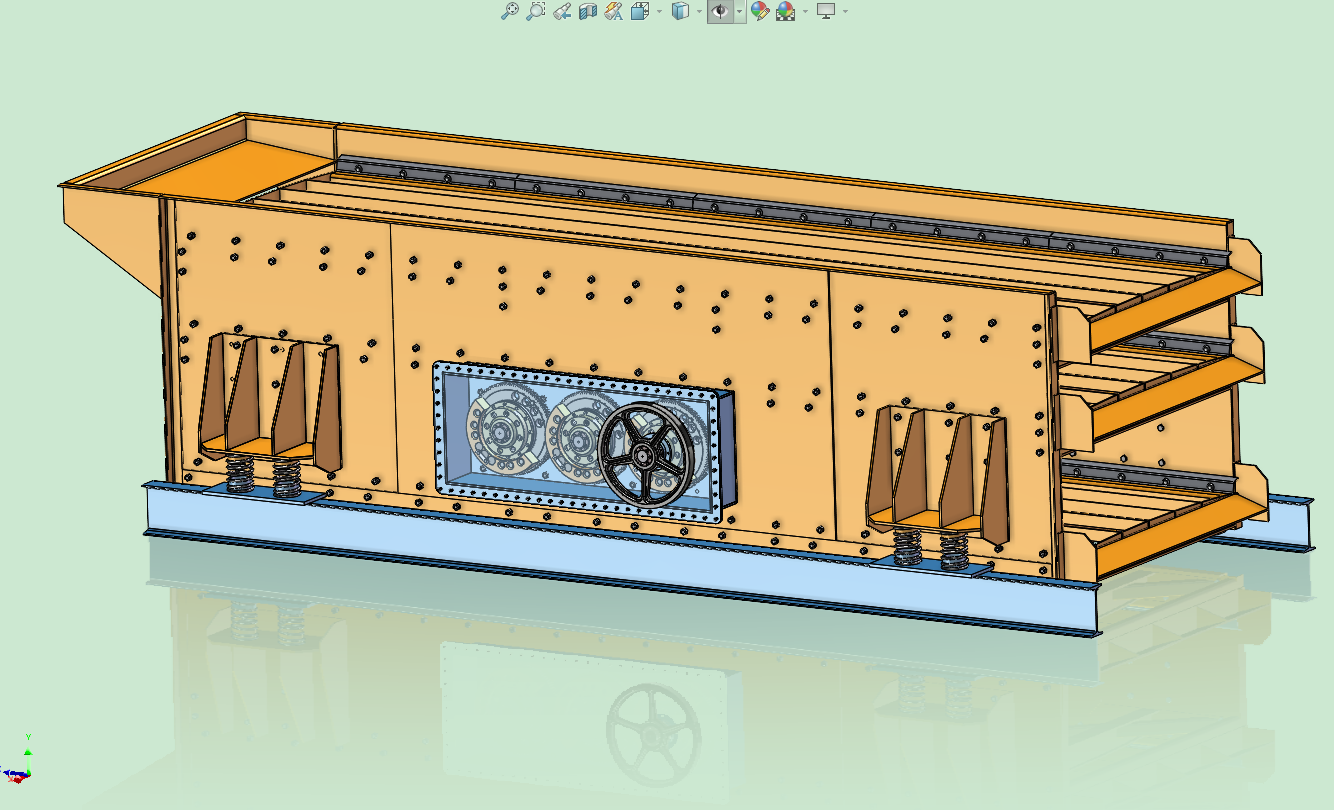This screenshot has width=1334, height=810.
Task: Click the Previous View icon
Action: point(562,11)
